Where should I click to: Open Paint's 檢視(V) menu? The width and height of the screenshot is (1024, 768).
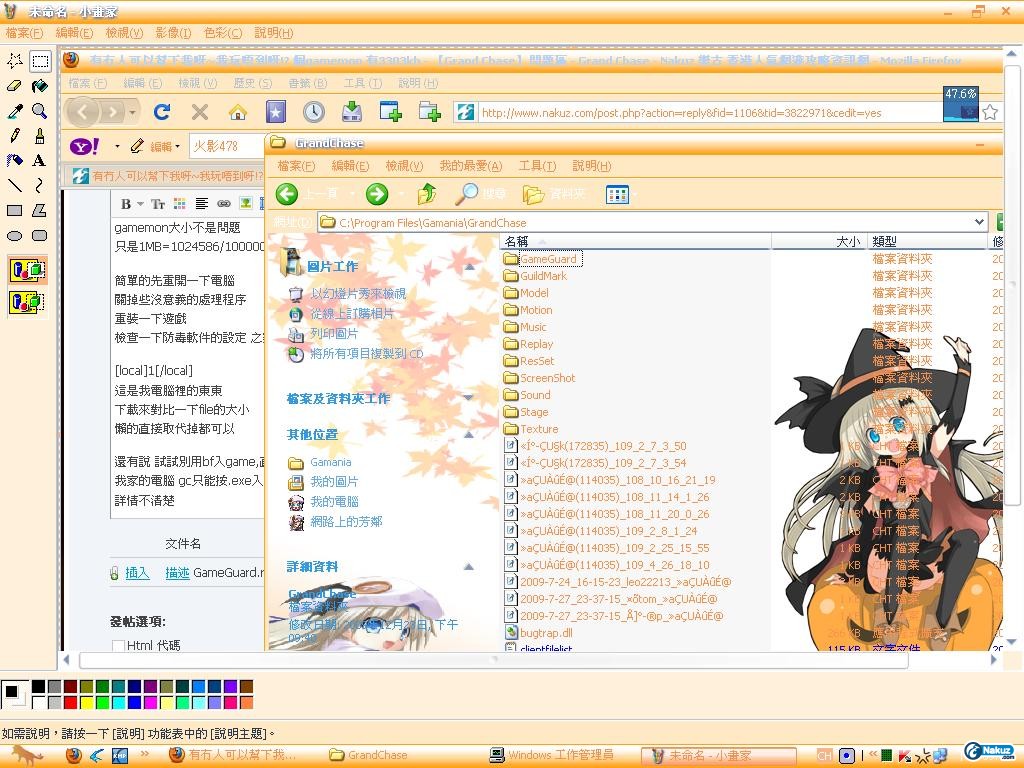click(124, 33)
